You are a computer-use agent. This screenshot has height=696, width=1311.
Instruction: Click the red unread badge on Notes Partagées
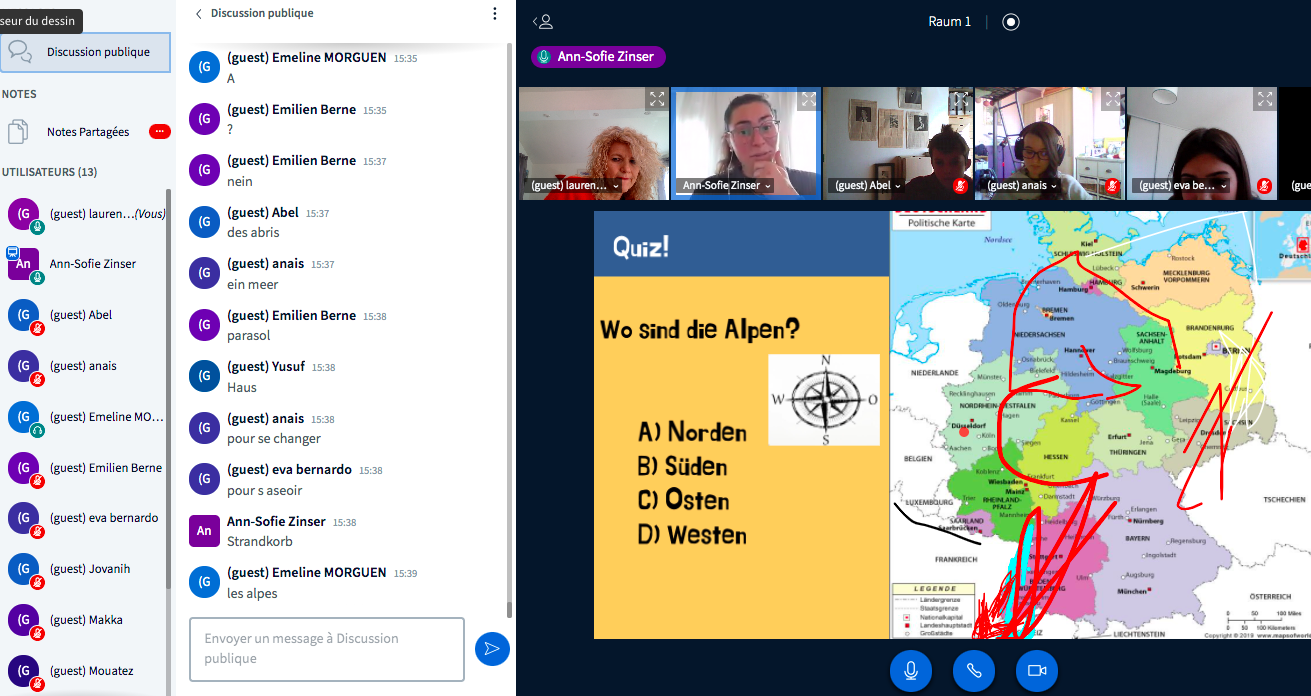159,132
